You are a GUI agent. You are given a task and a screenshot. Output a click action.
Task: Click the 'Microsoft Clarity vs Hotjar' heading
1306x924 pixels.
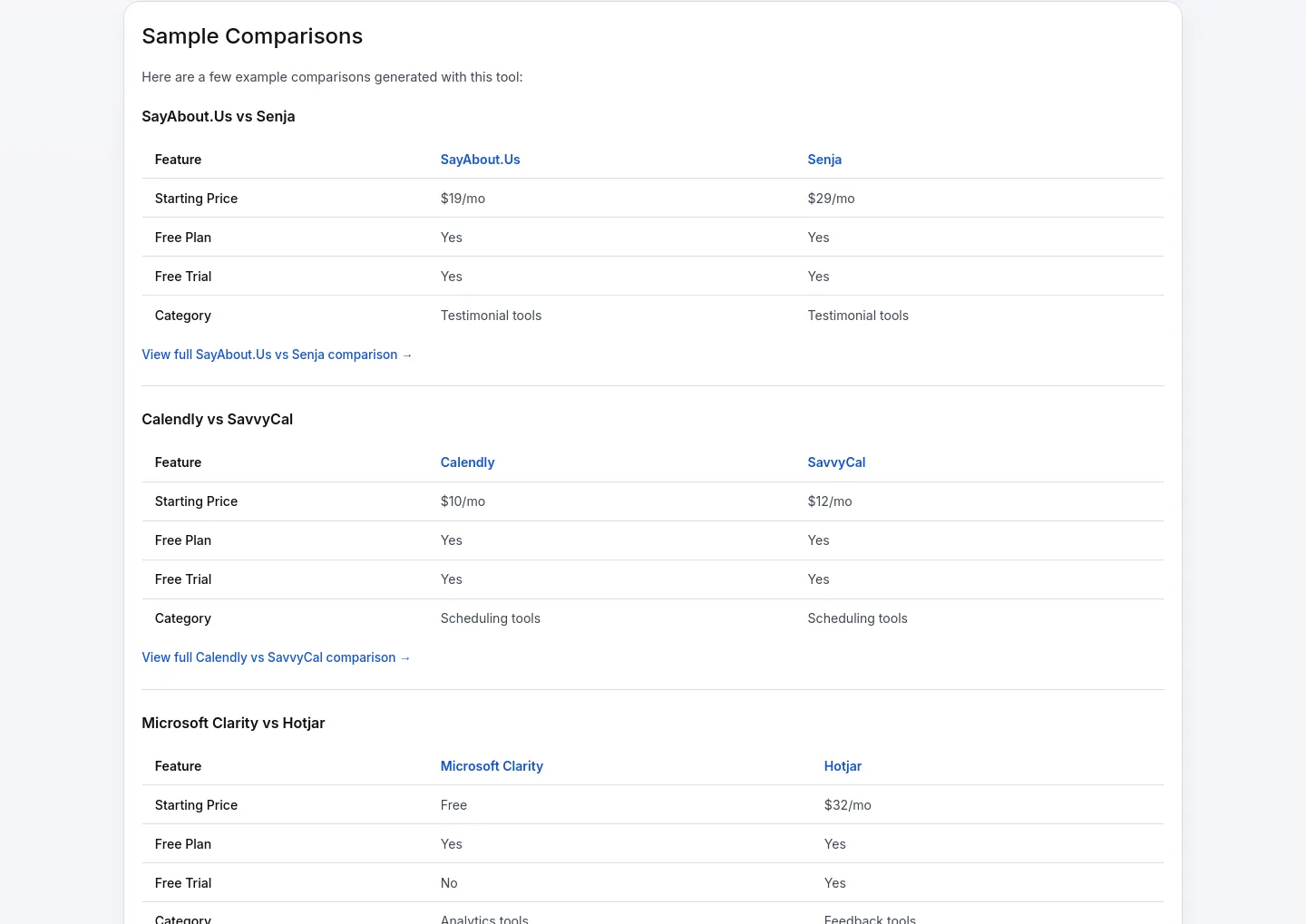point(233,723)
